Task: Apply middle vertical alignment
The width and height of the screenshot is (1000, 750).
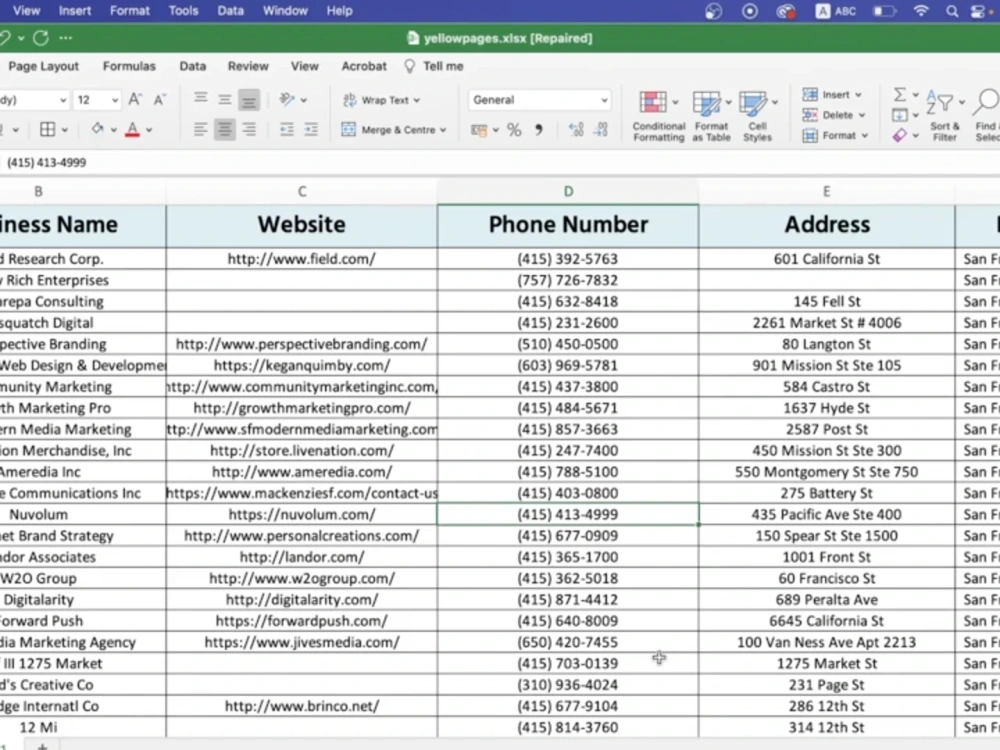Action: pyautogui.click(x=224, y=99)
